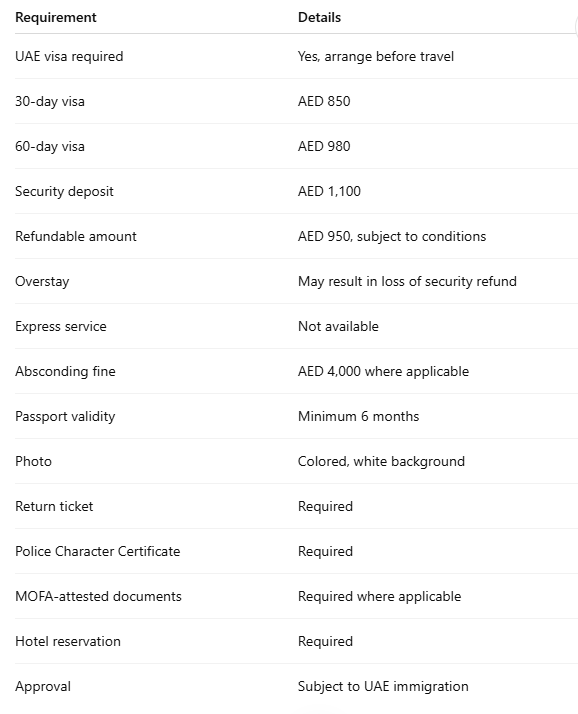
Task: Click the AED 980 price cell
Action: (324, 146)
